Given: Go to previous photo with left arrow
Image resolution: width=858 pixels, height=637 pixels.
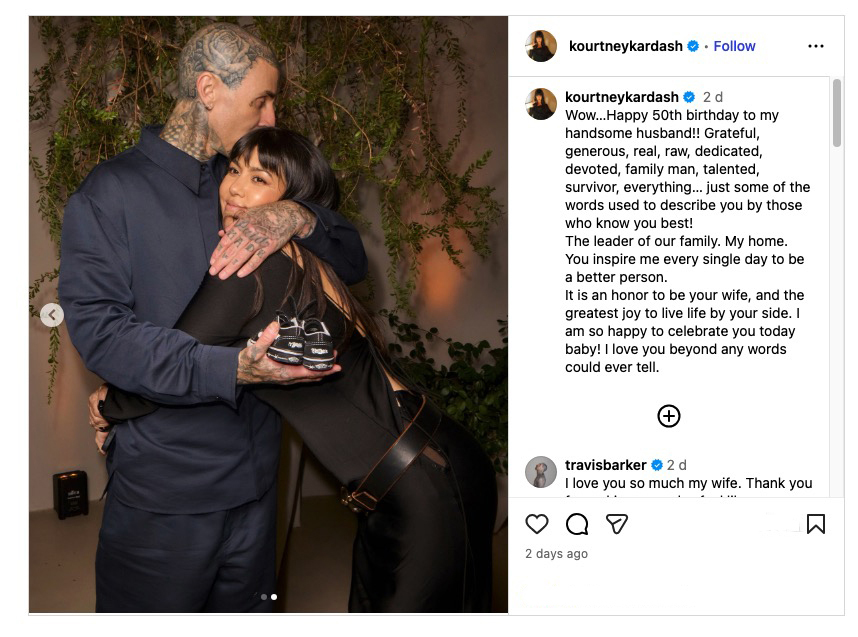Looking at the screenshot, I should tap(52, 315).
